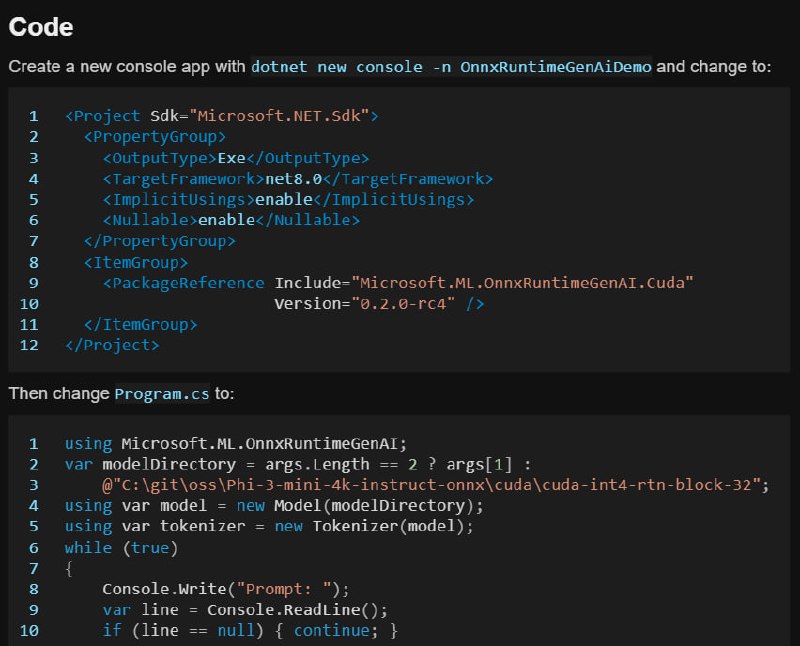Click the Console.ReadLine() call line

(x=245, y=610)
